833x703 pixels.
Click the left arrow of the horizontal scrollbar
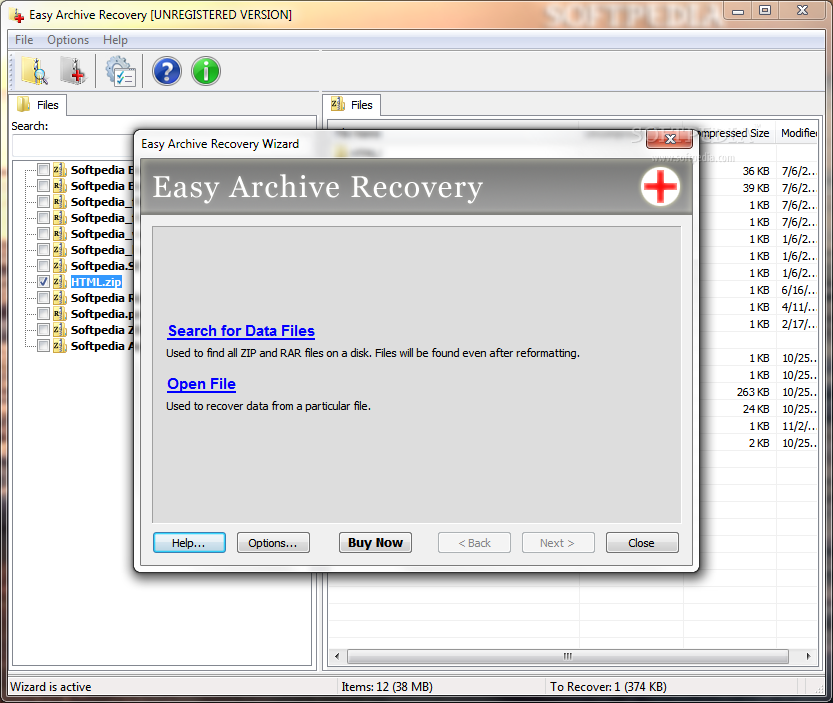[x=337, y=656]
